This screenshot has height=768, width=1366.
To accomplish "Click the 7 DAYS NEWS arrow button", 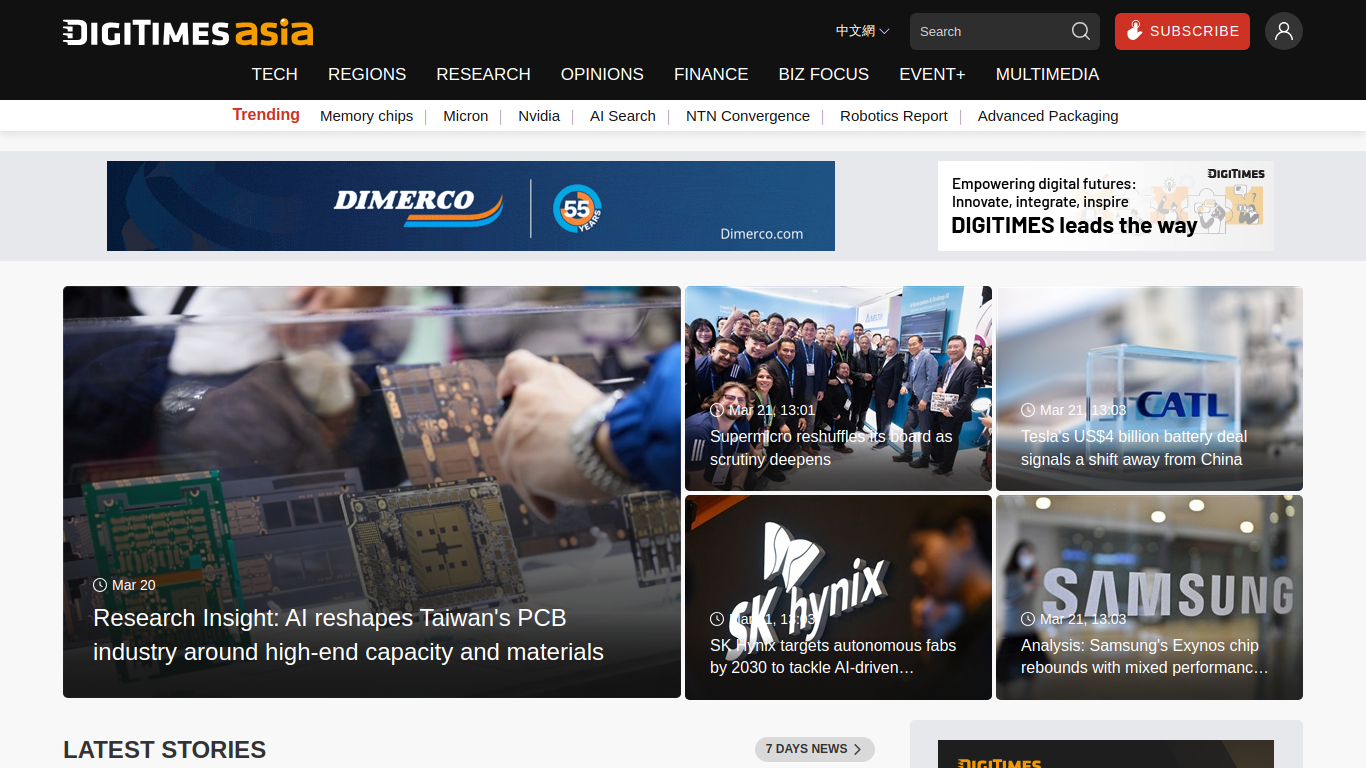I will point(815,749).
